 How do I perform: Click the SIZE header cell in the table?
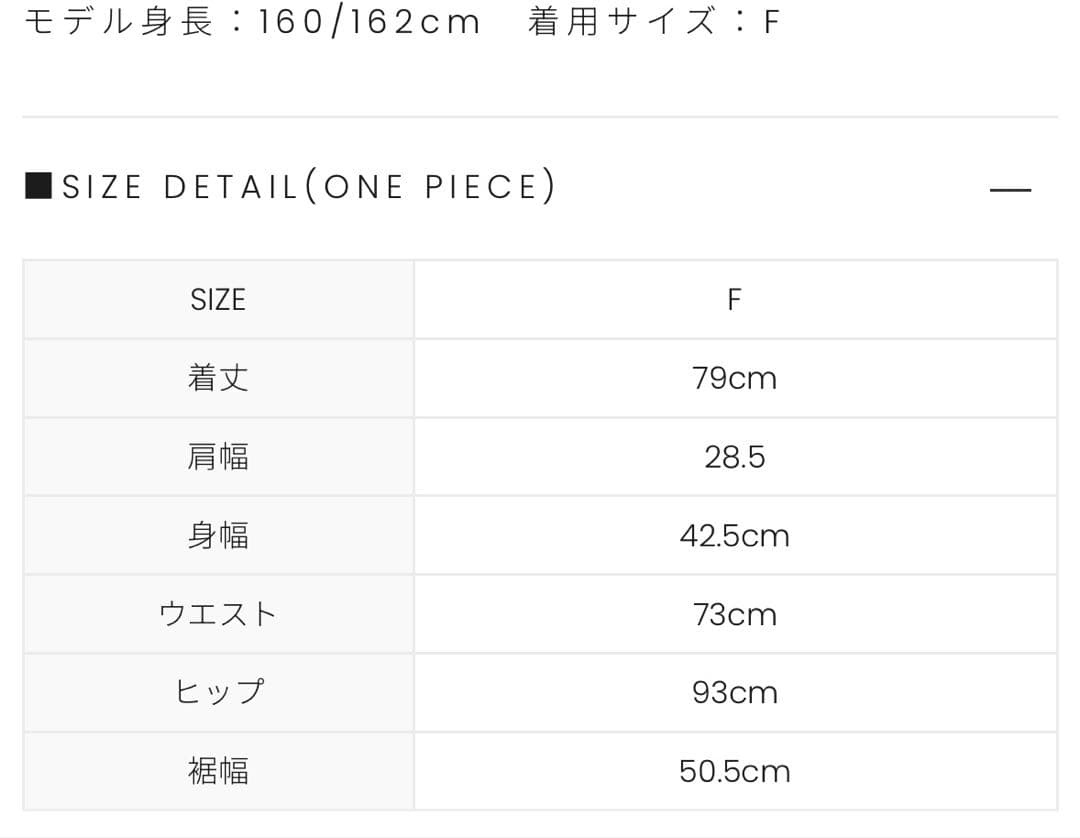coord(217,298)
